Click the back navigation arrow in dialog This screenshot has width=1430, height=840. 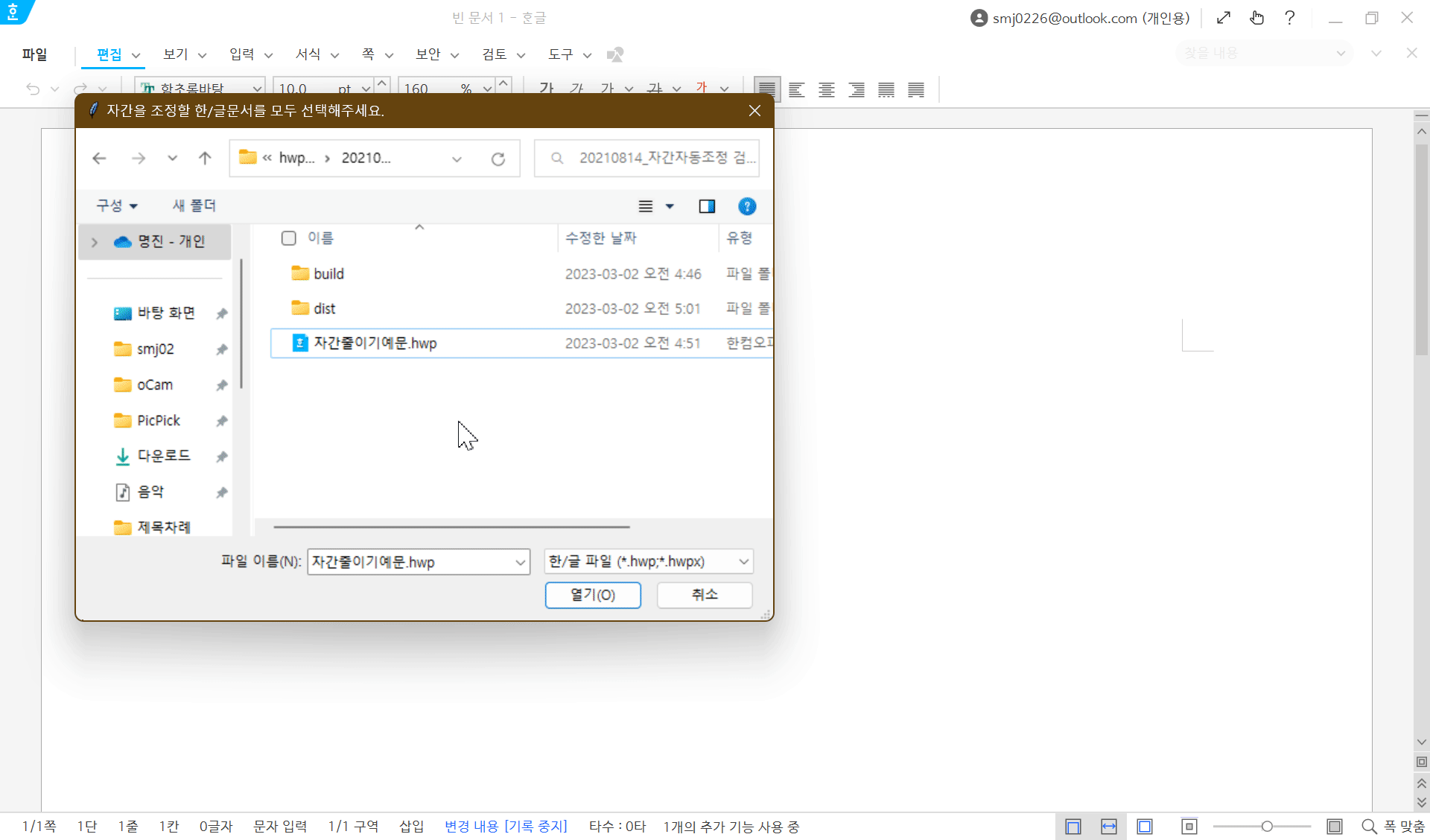pos(99,158)
